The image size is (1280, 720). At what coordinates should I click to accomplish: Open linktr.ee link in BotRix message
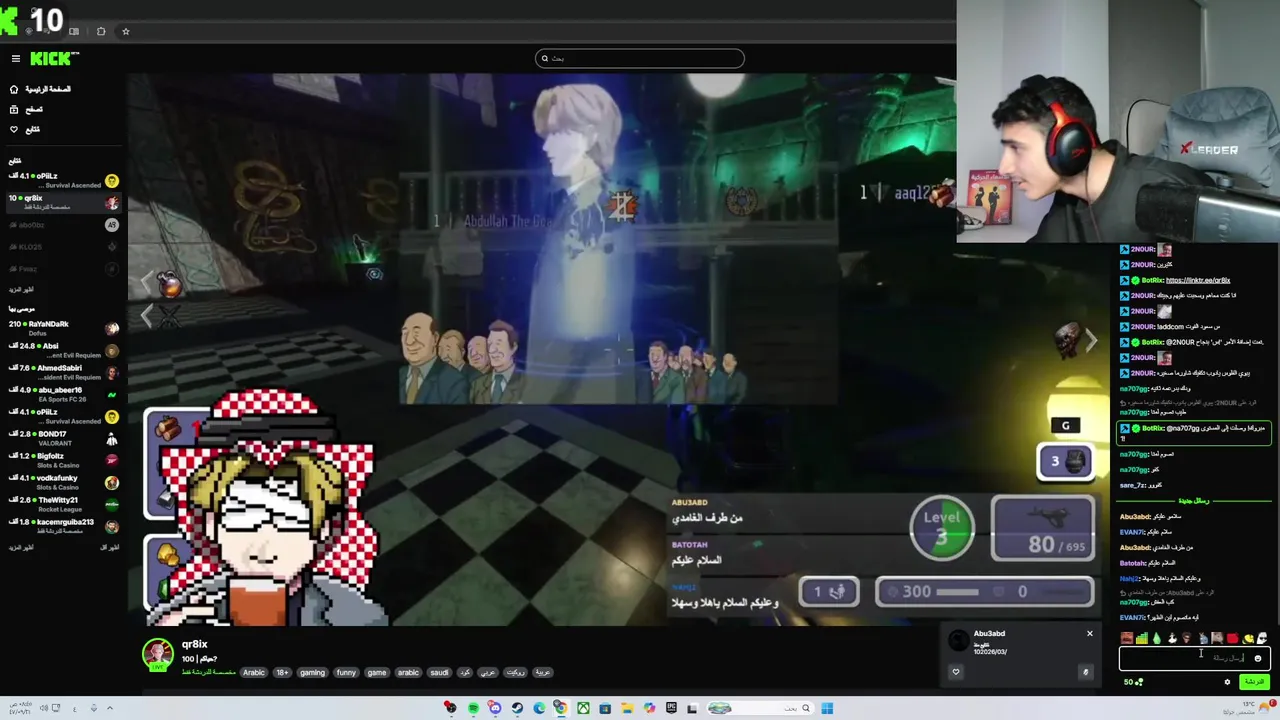(1198, 280)
